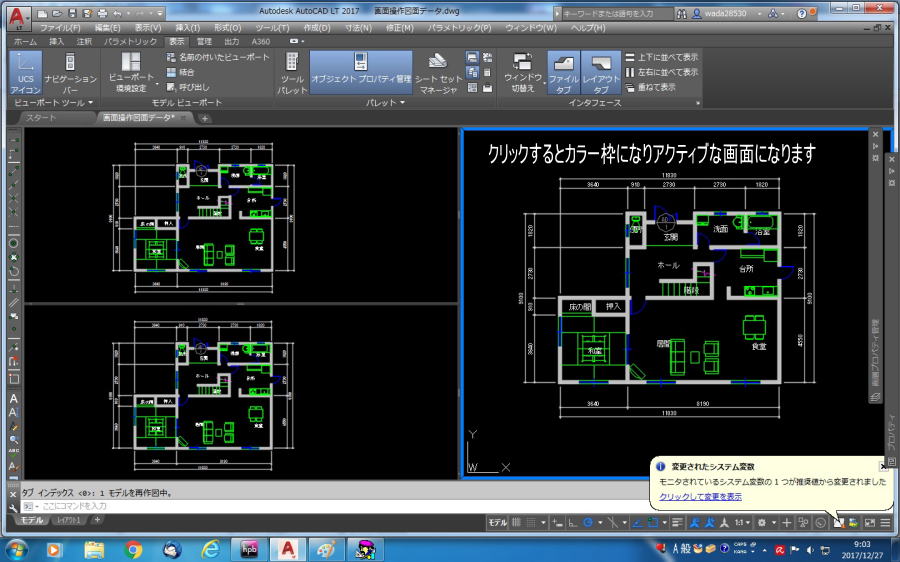
Task: Toggle the grid display in status bar
Action: (517, 523)
